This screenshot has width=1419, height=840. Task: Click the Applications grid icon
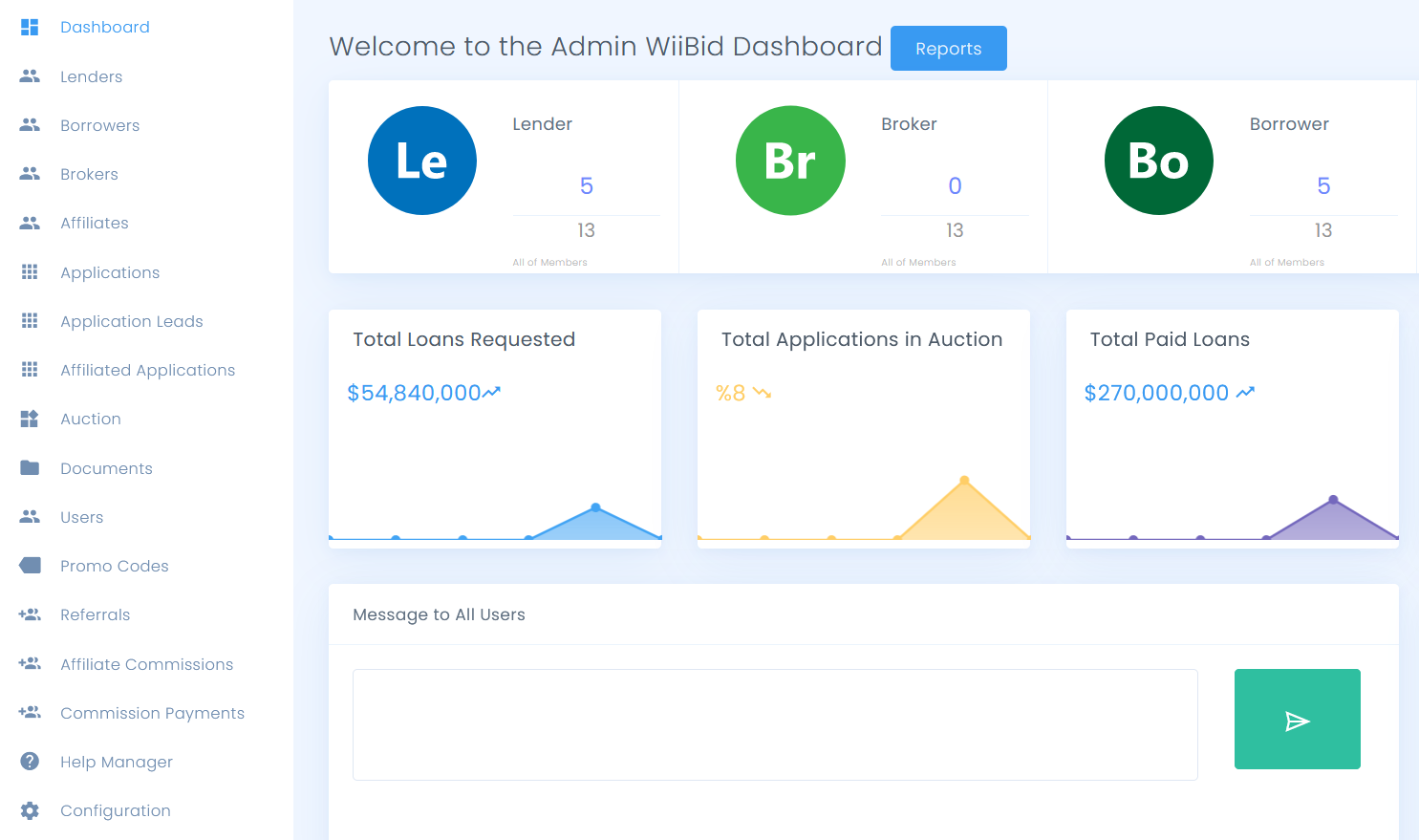[x=30, y=272]
